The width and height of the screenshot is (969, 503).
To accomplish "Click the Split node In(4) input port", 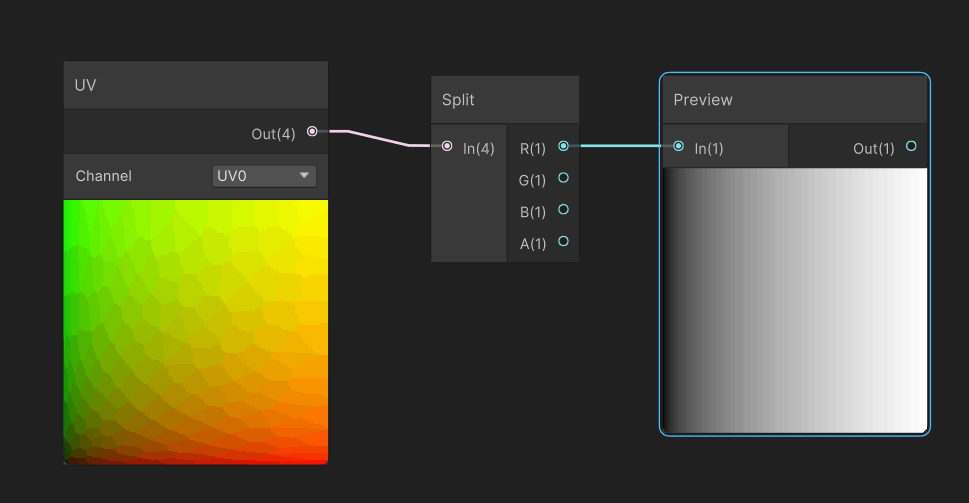I will click(x=447, y=146).
